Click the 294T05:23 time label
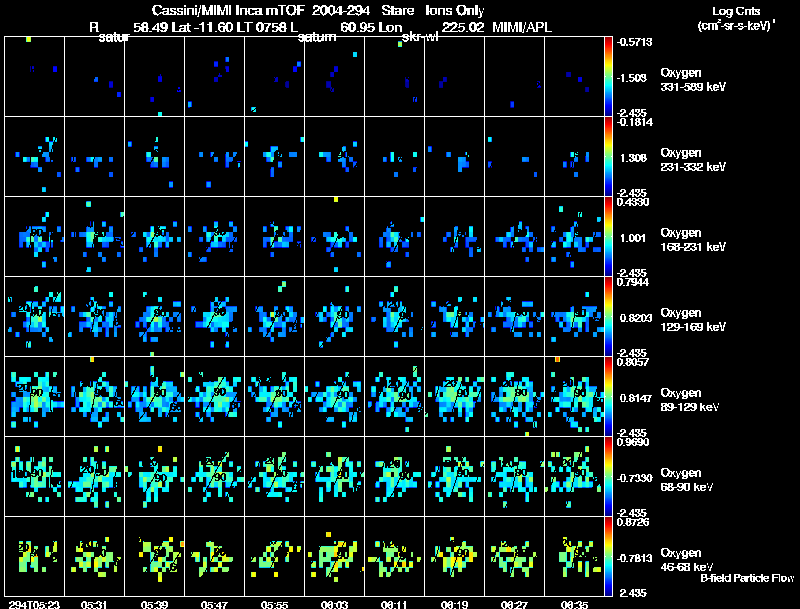The height and width of the screenshot is (609, 800). point(34,605)
